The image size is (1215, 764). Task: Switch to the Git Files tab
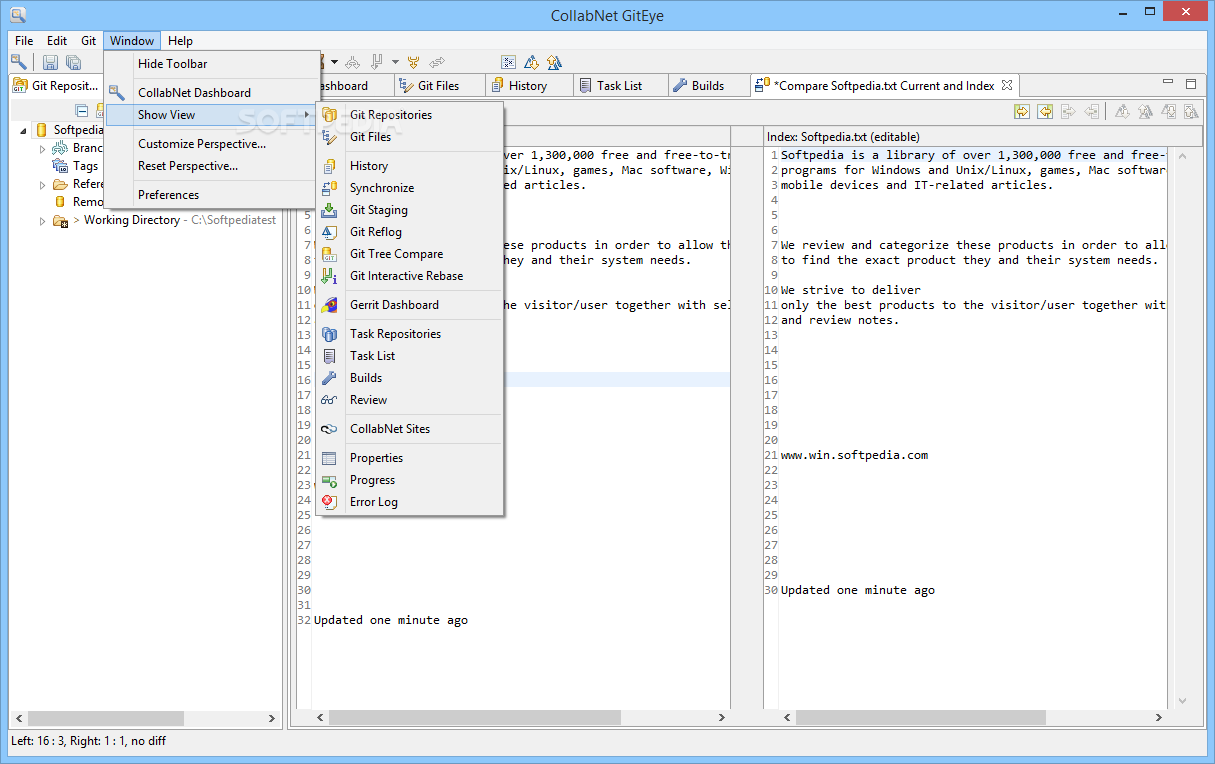[x=439, y=86]
